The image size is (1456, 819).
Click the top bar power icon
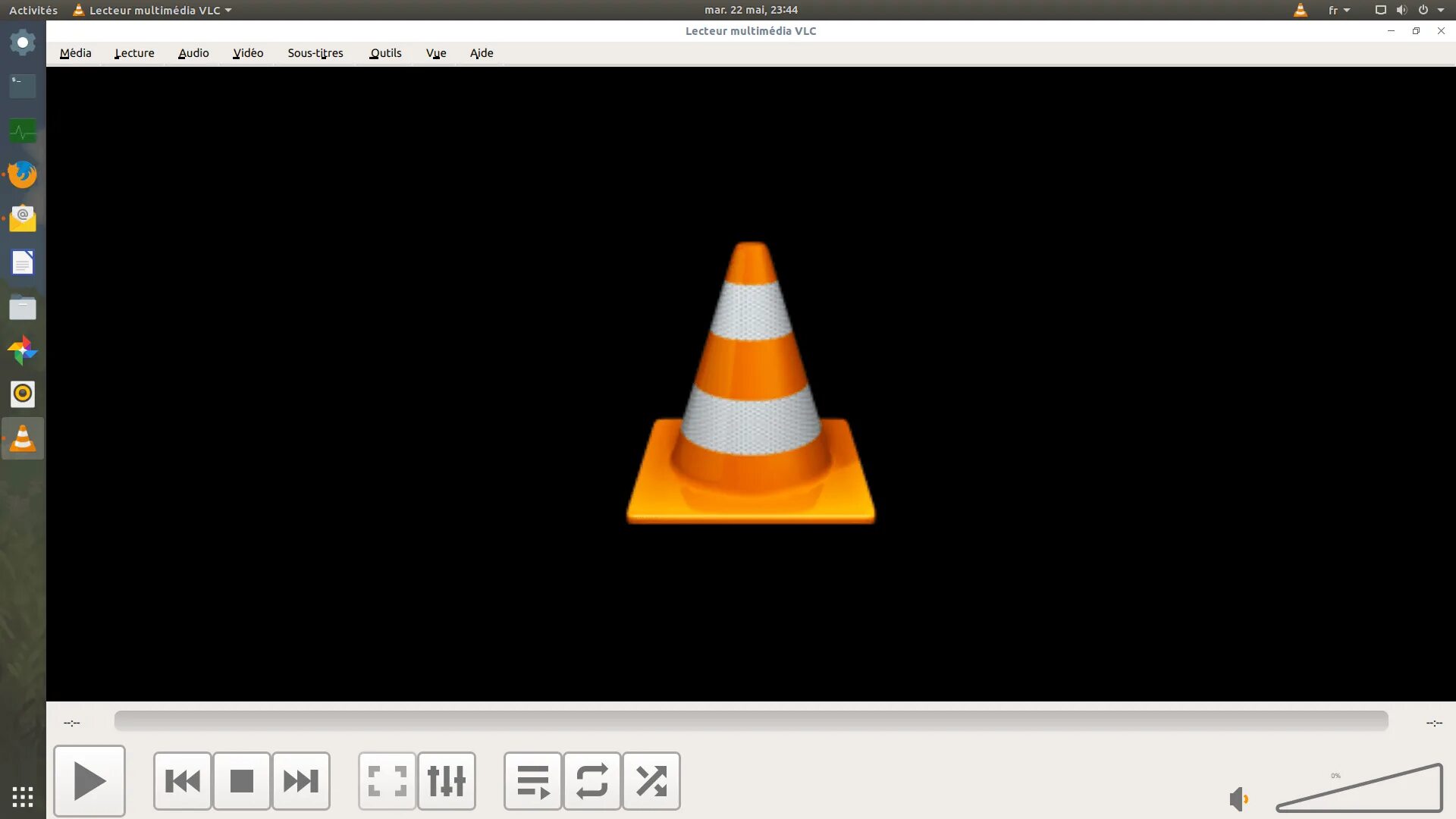click(1423, 10)
